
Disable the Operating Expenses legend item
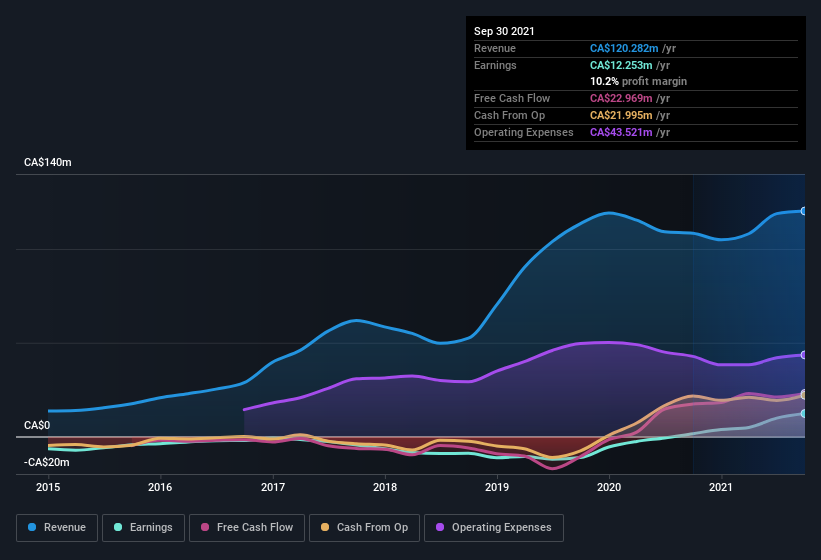(x=494, y=527)
